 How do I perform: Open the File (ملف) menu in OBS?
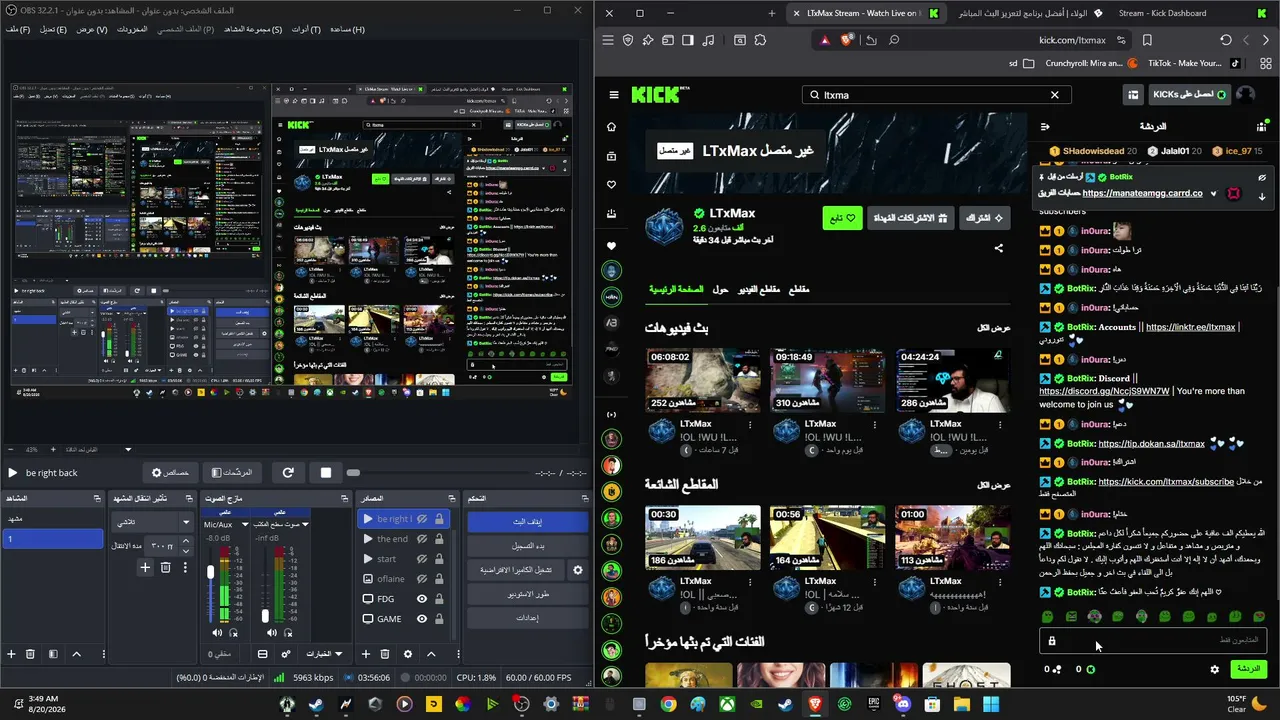(17, 29)
